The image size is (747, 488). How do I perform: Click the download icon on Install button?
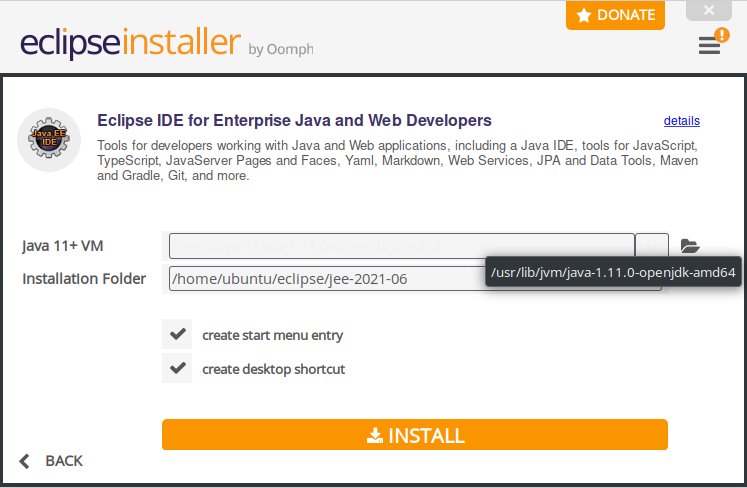tap(375, 436)
